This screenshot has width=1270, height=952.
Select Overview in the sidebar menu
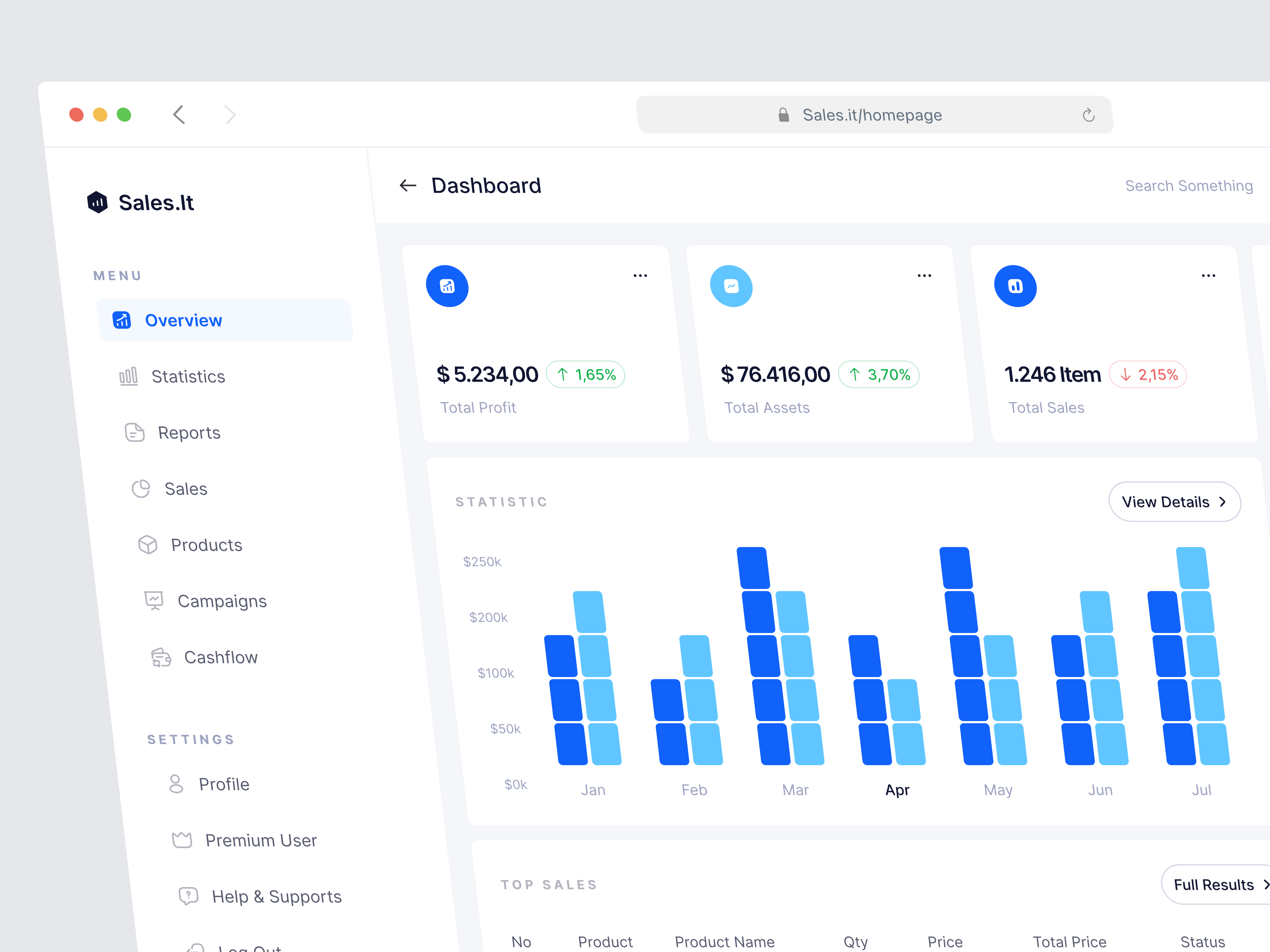pyautogui.click(x=183, y=320)
